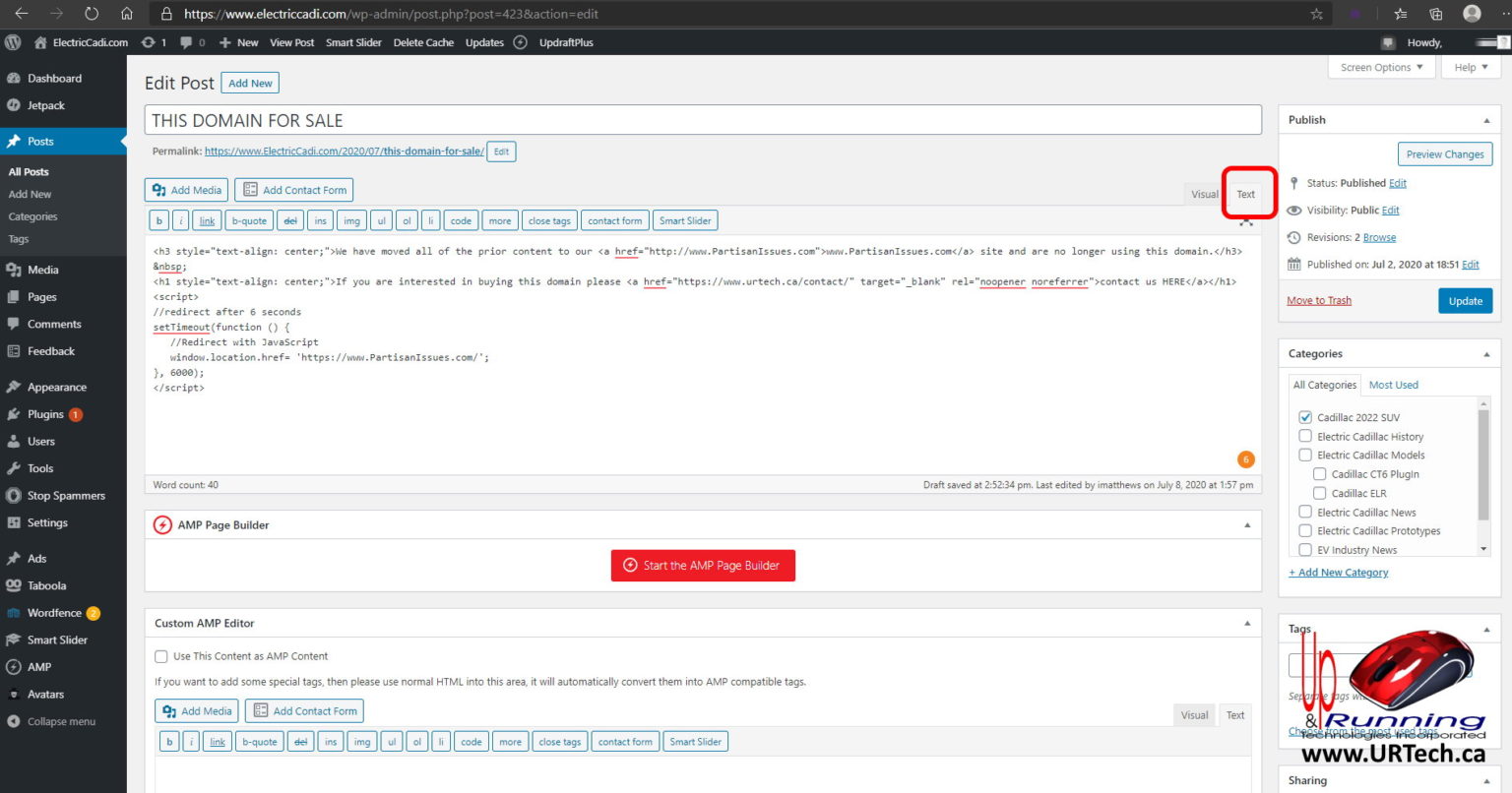Toggle bold formatting in the editor toolbar
The width and height of the screenshot is (1512, 793).
[x=158, y=220]
